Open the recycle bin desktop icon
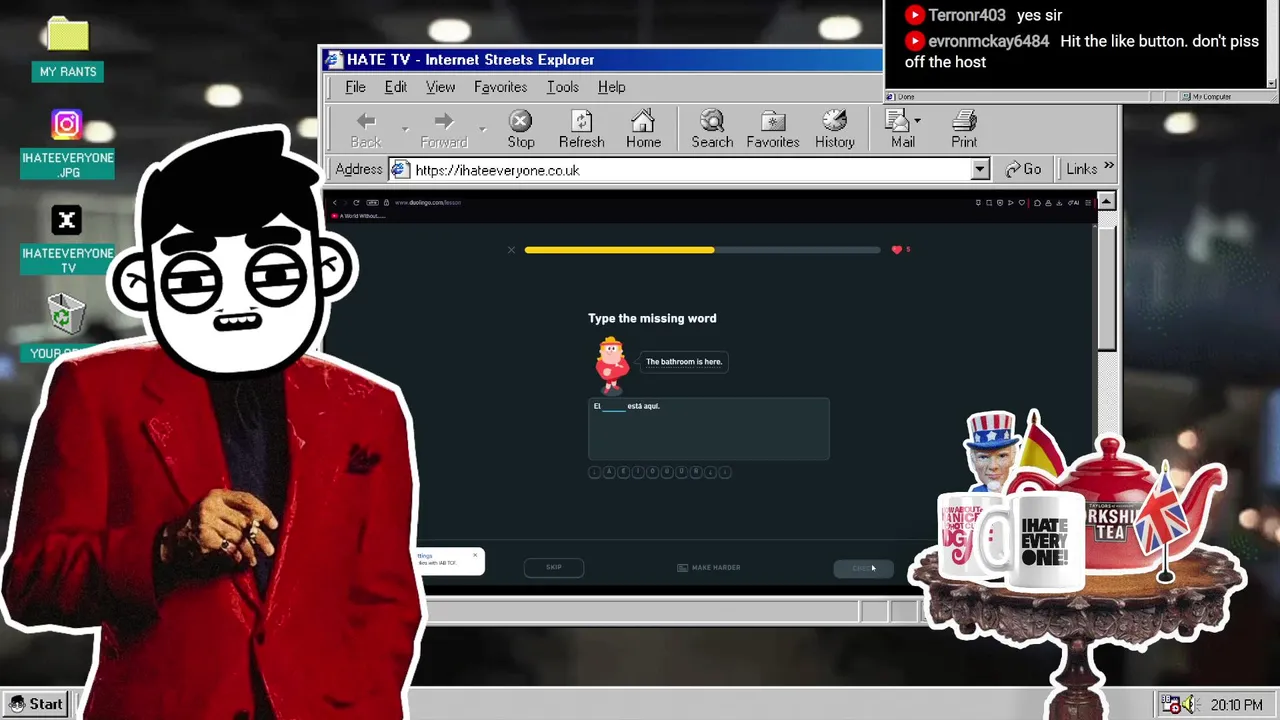This screenshot has height=720, width=1280. coord(66,316)
